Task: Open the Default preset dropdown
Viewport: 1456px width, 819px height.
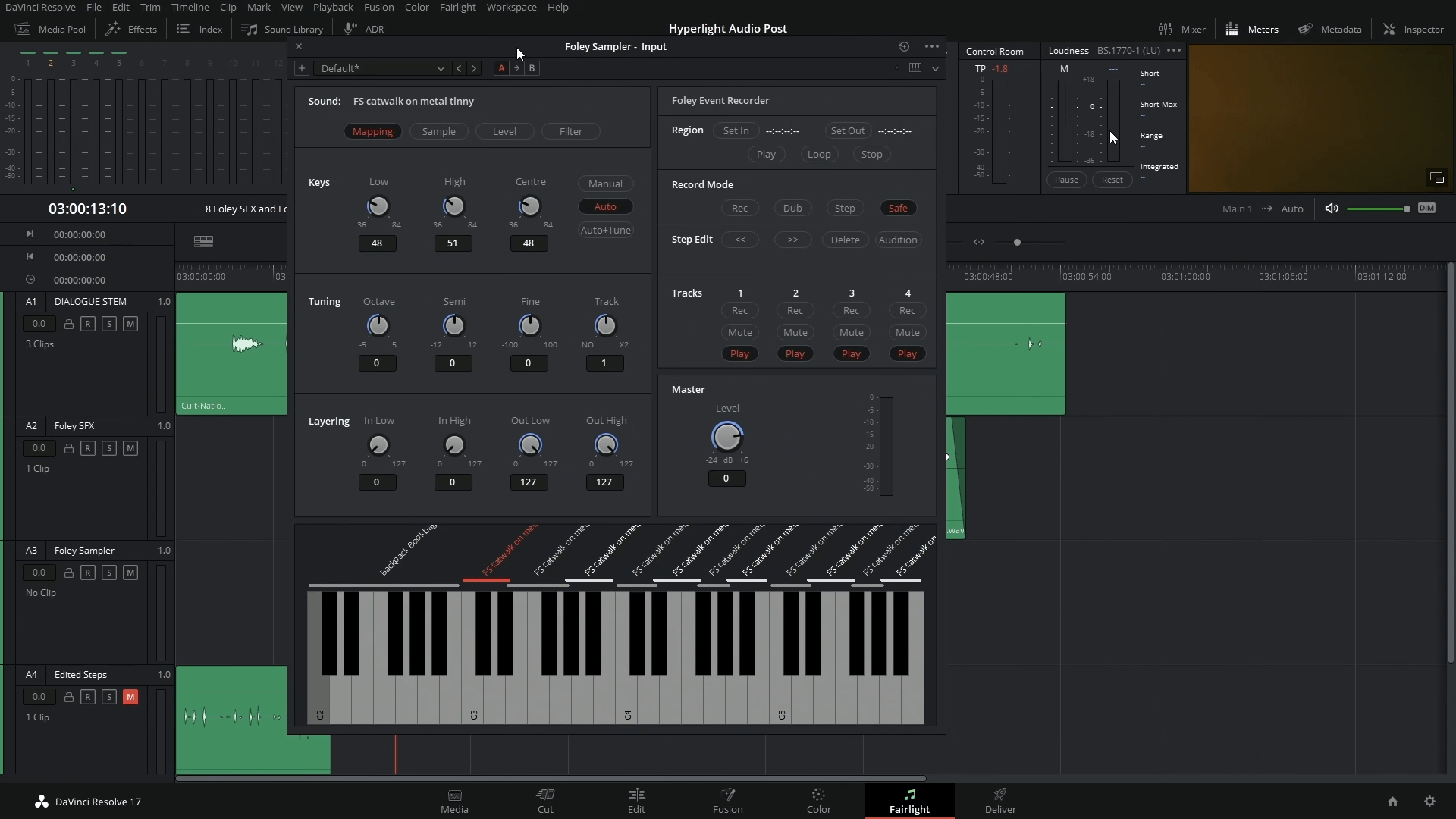Action: pos(381,68)
